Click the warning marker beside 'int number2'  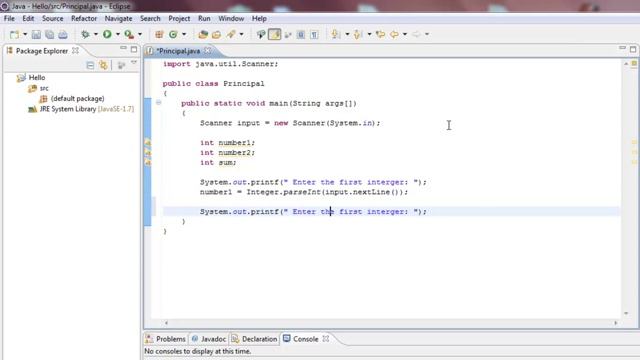148,153
